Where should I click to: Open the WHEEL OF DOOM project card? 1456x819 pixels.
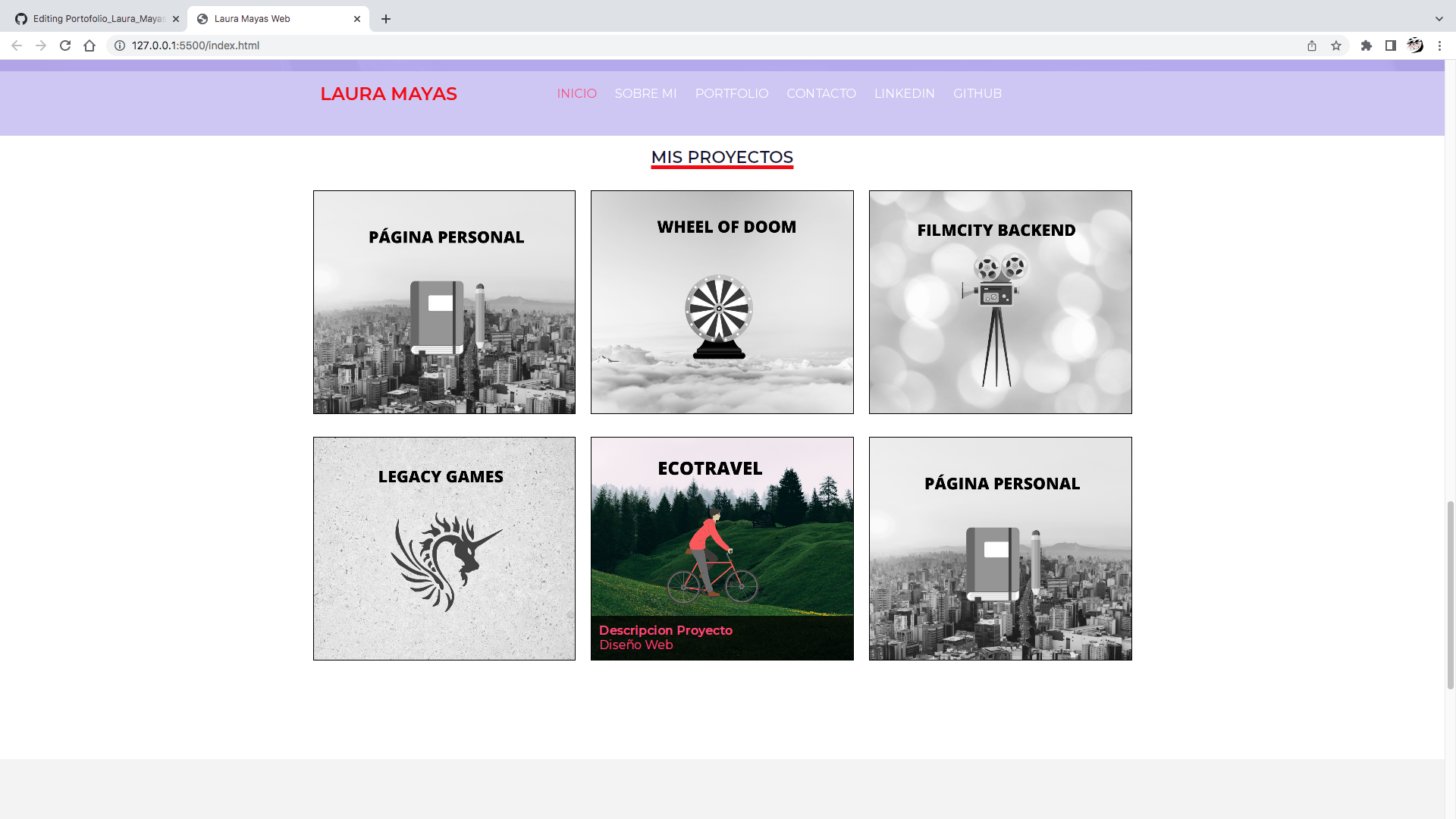721,302
